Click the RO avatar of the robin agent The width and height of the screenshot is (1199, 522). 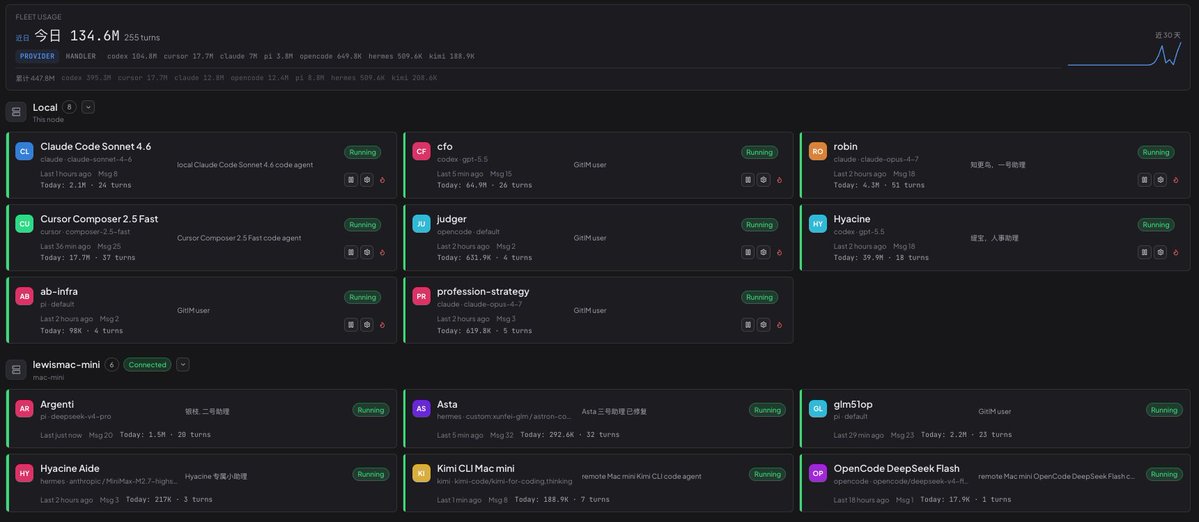click(818, 151)
